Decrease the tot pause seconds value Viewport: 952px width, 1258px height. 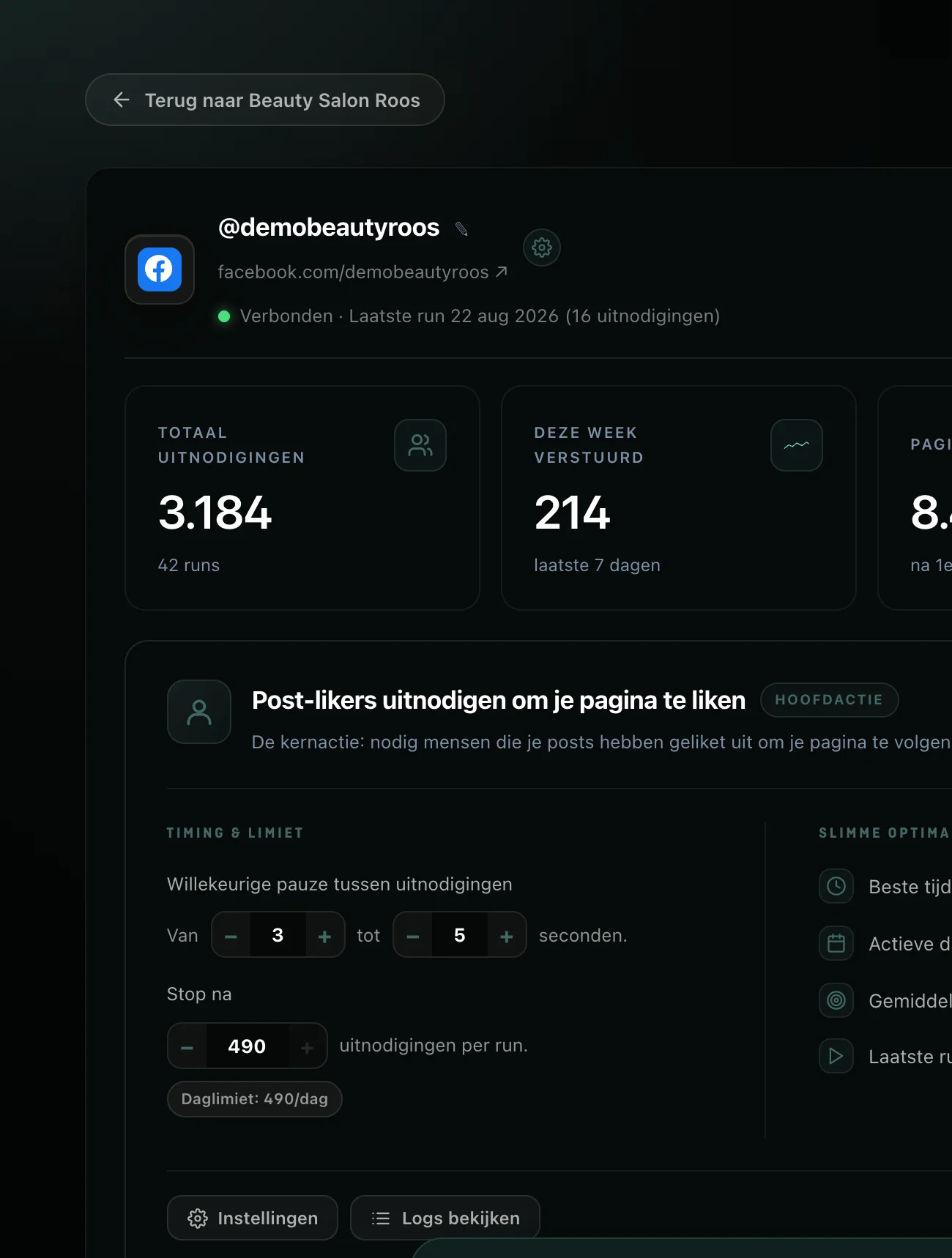413,935
